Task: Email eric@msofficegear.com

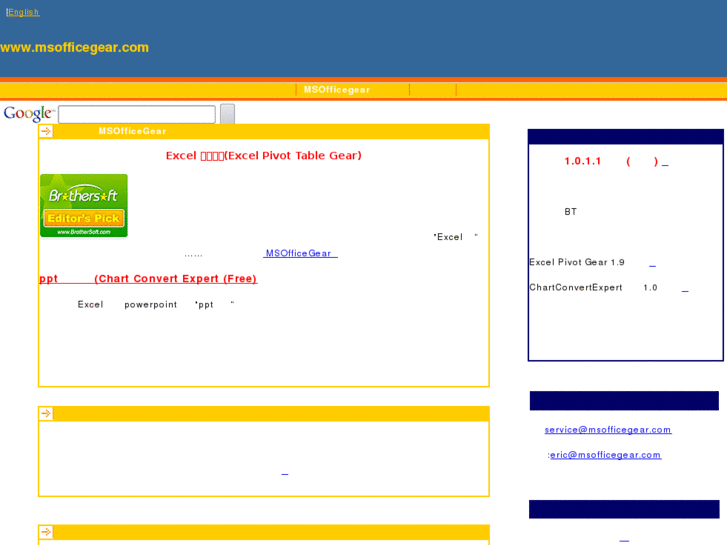Action: 606,455
